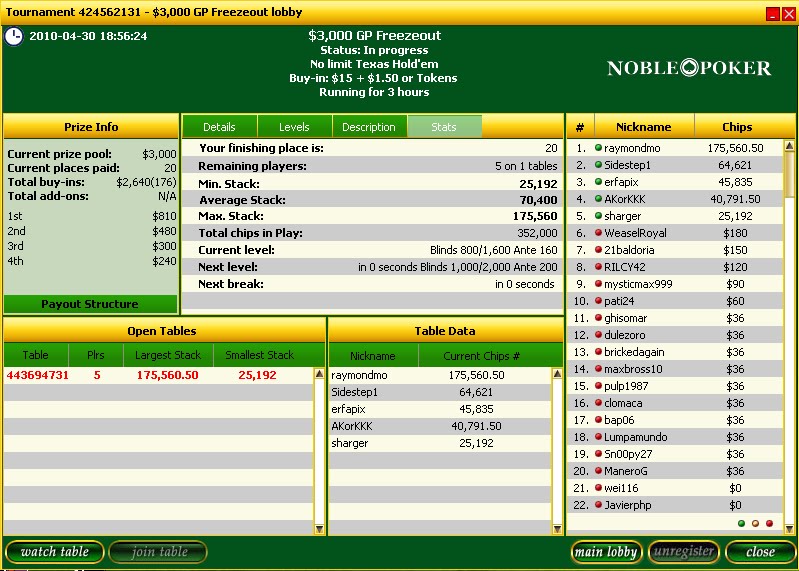This screenshot has width=799, height=571.
Task: Select pati24 in the player list
Action: tap(675, 301)
